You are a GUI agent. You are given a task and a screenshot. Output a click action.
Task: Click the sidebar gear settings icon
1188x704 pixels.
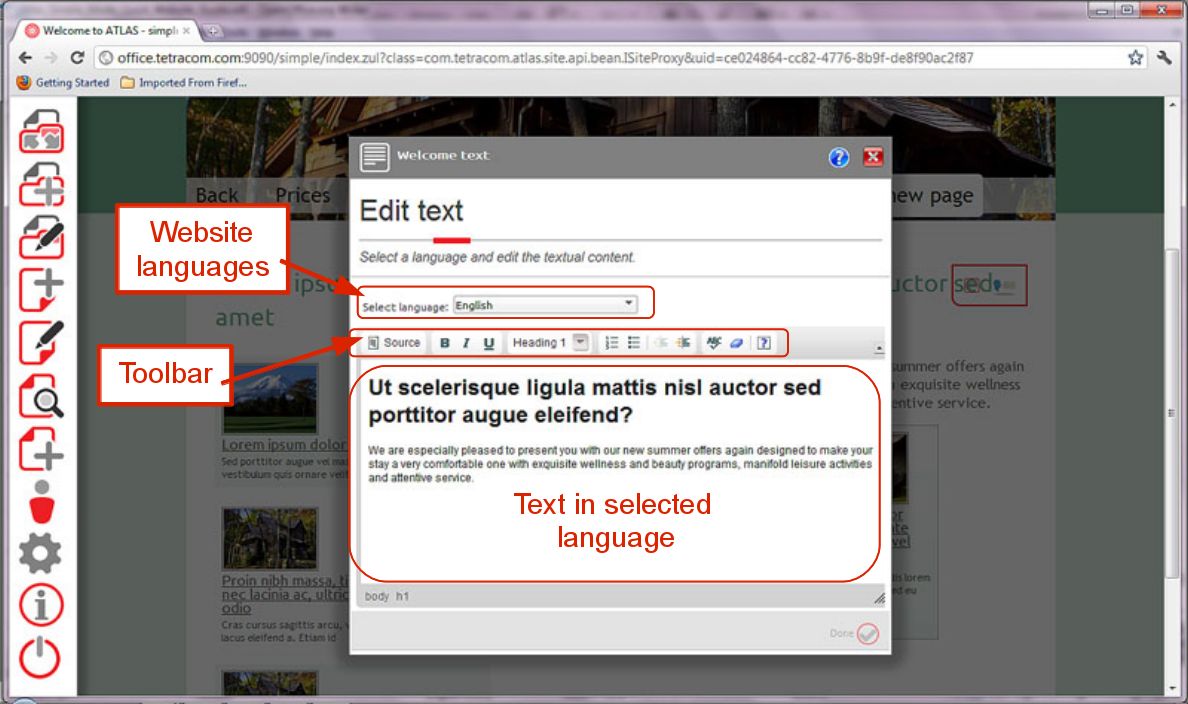[x=41, y=553]
